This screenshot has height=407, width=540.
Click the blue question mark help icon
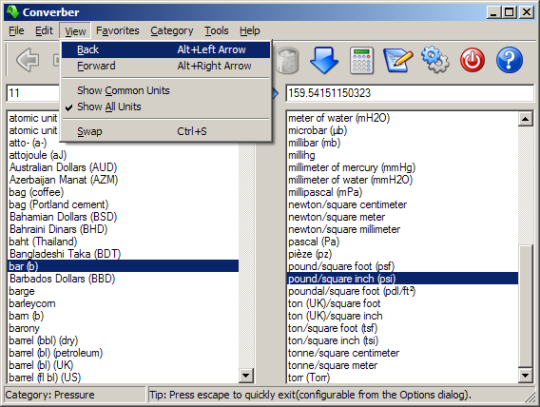(509, 60)
